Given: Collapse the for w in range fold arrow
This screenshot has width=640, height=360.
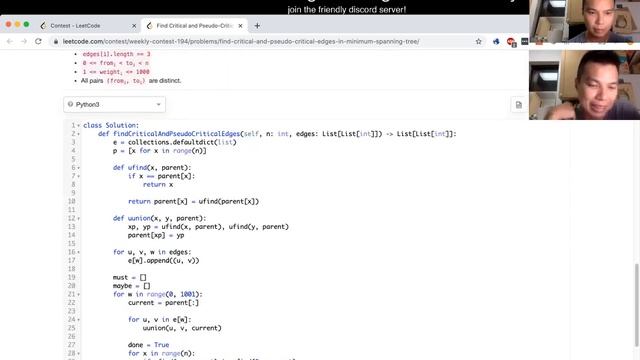Looking at the screenshot, I should [78, 294].
